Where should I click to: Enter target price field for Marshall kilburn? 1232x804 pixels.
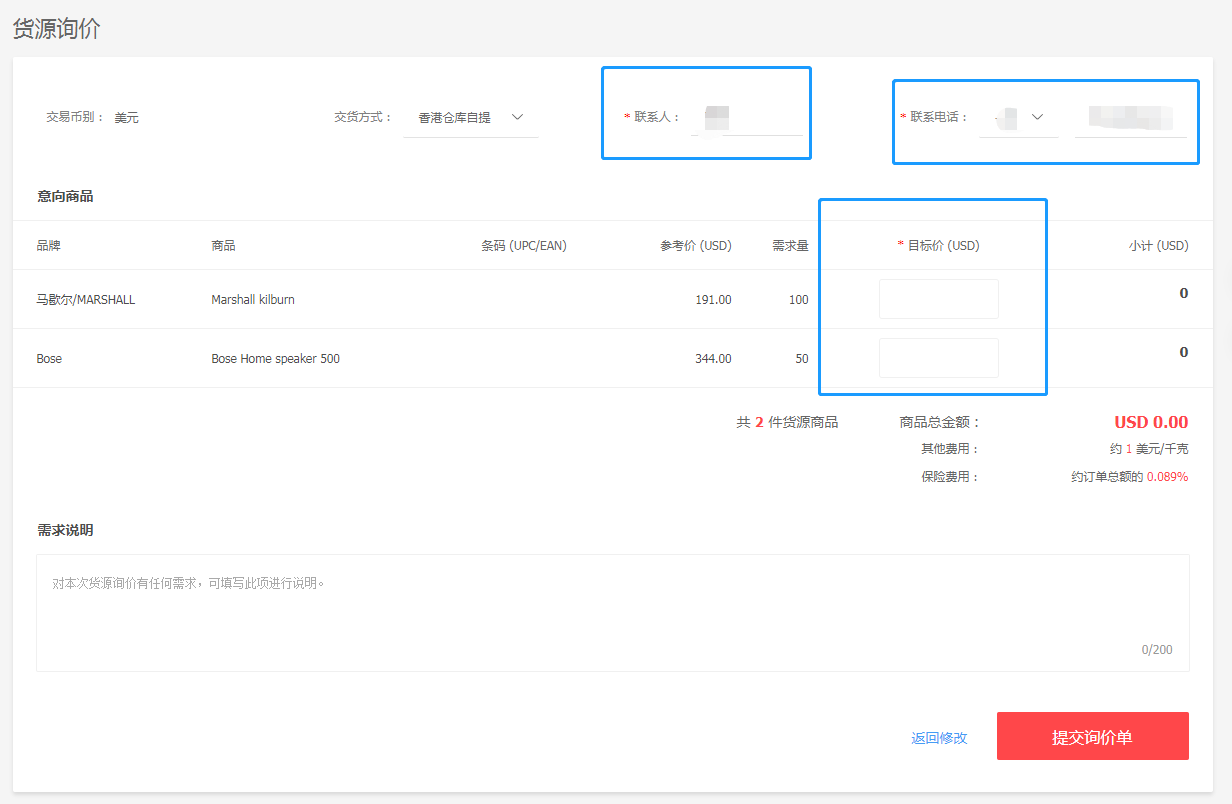(938, 299)
